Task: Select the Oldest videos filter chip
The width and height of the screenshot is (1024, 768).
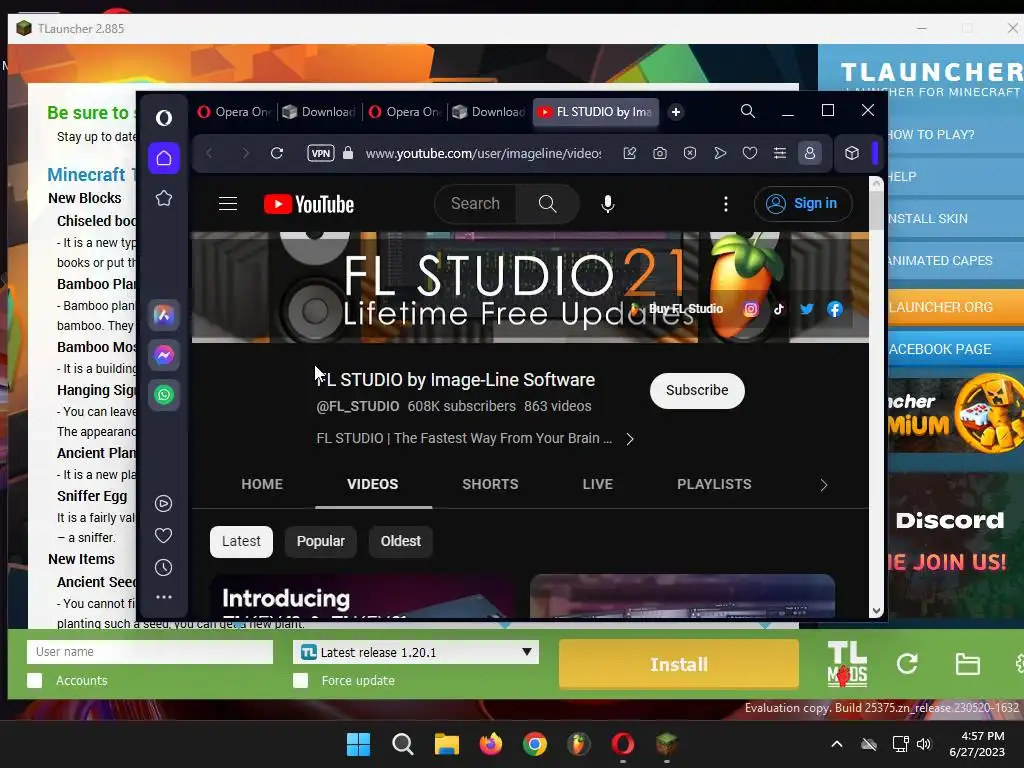Action: point(400,541)
